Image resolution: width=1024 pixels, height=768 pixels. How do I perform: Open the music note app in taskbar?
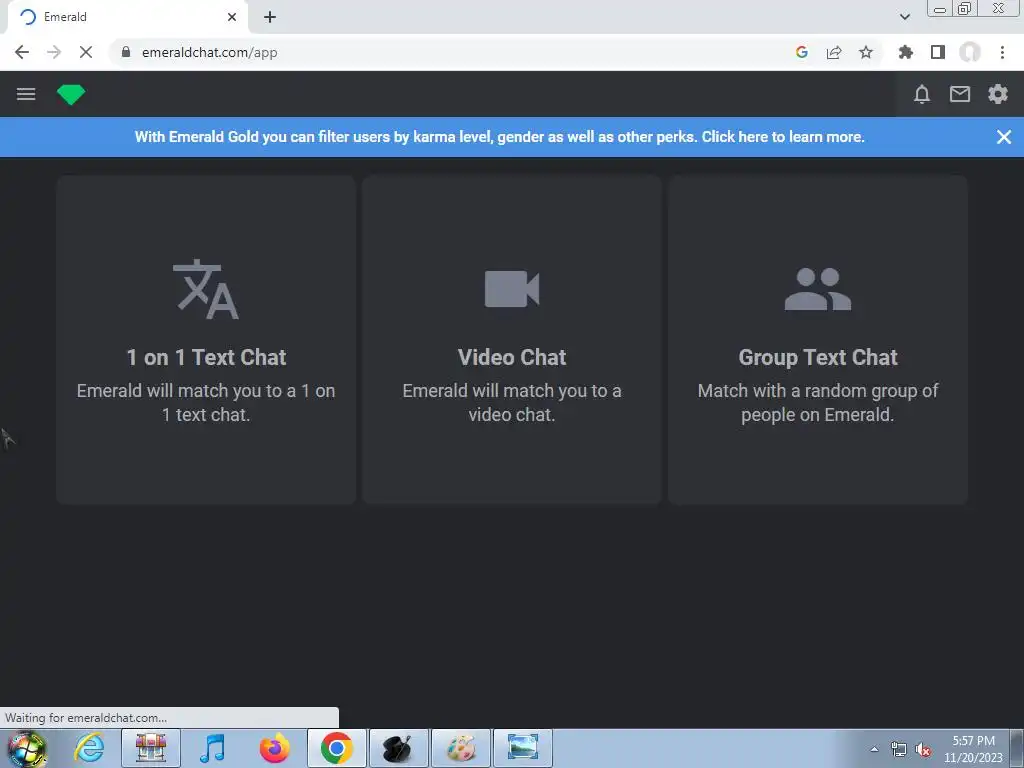(212, 748)
